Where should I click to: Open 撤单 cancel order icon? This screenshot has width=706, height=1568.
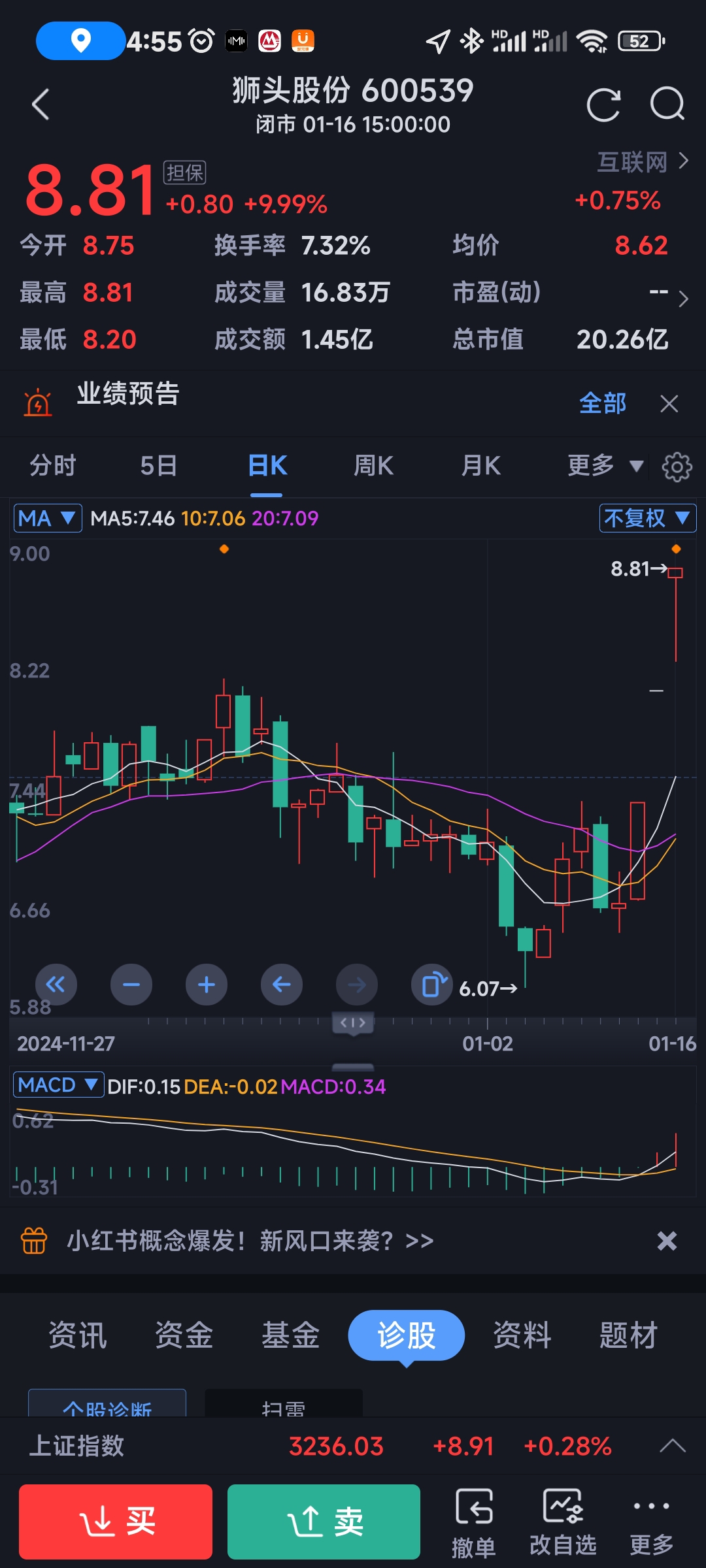[x=473, y=1522]
